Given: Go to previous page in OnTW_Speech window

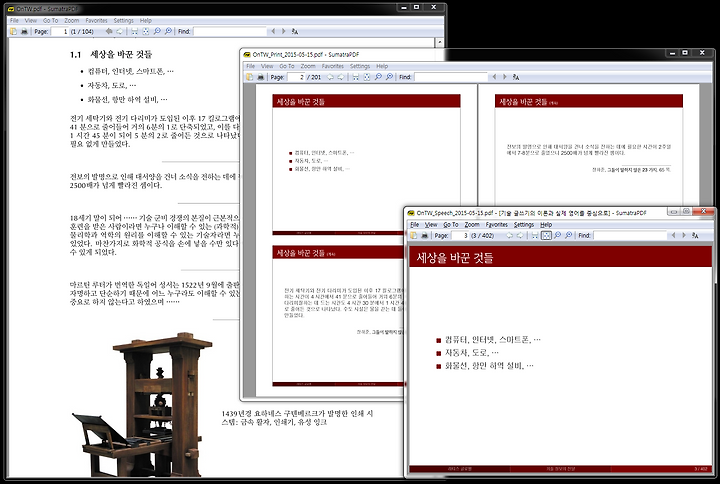Looking at the screenshot, I should [x=509, y=235].
